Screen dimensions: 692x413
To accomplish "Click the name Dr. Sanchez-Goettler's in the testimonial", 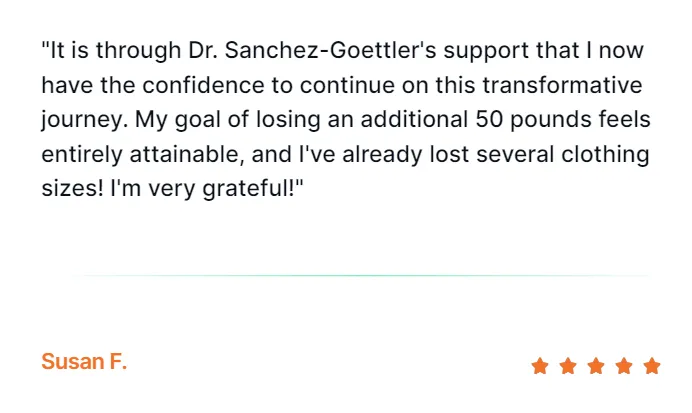I will [312, 50].
